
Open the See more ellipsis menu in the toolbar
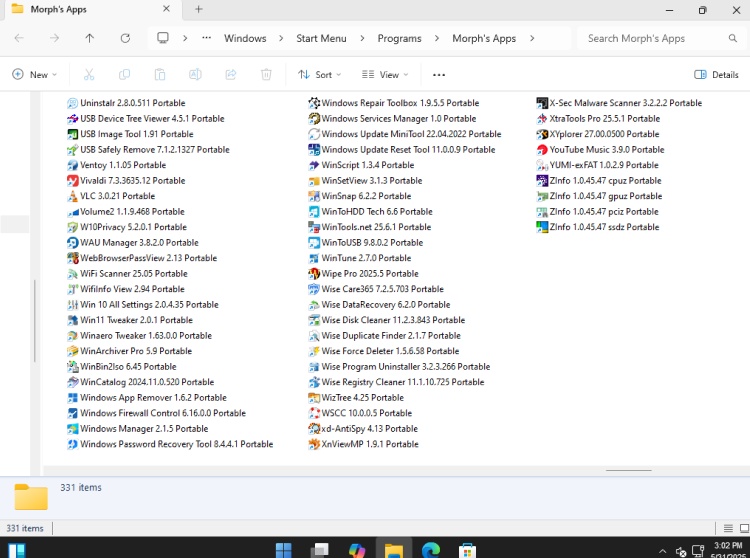pos(439,75)
